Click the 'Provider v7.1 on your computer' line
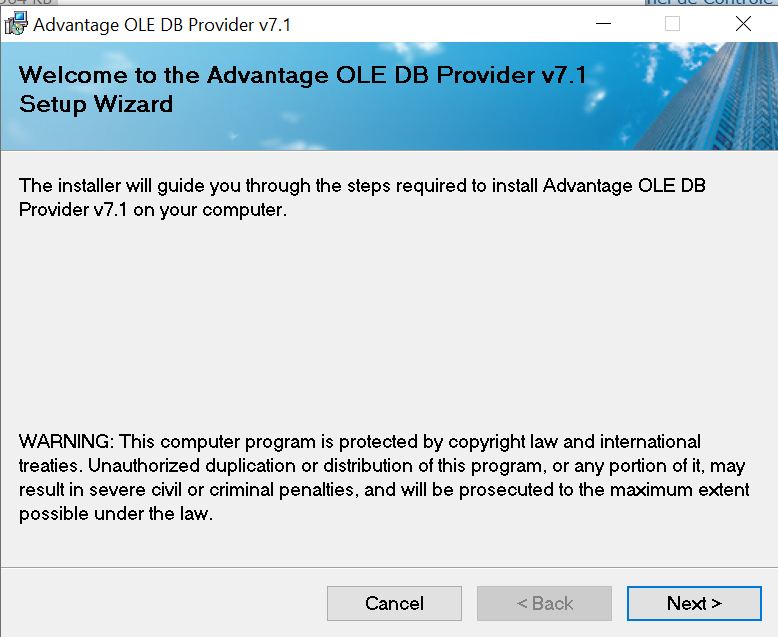The width and height of the screenshot is (778, 637). click(153, 211)
